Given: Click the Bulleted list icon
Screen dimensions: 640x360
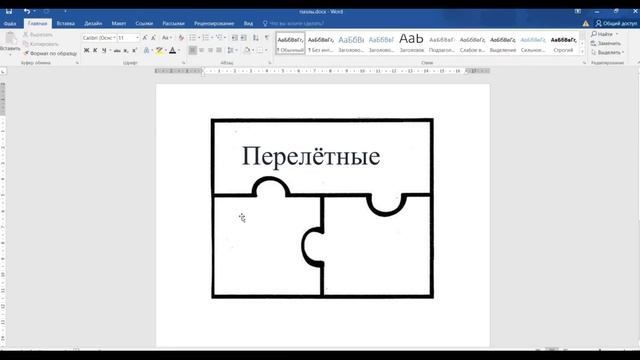Looking at the screenshot, I should point(193,38).
